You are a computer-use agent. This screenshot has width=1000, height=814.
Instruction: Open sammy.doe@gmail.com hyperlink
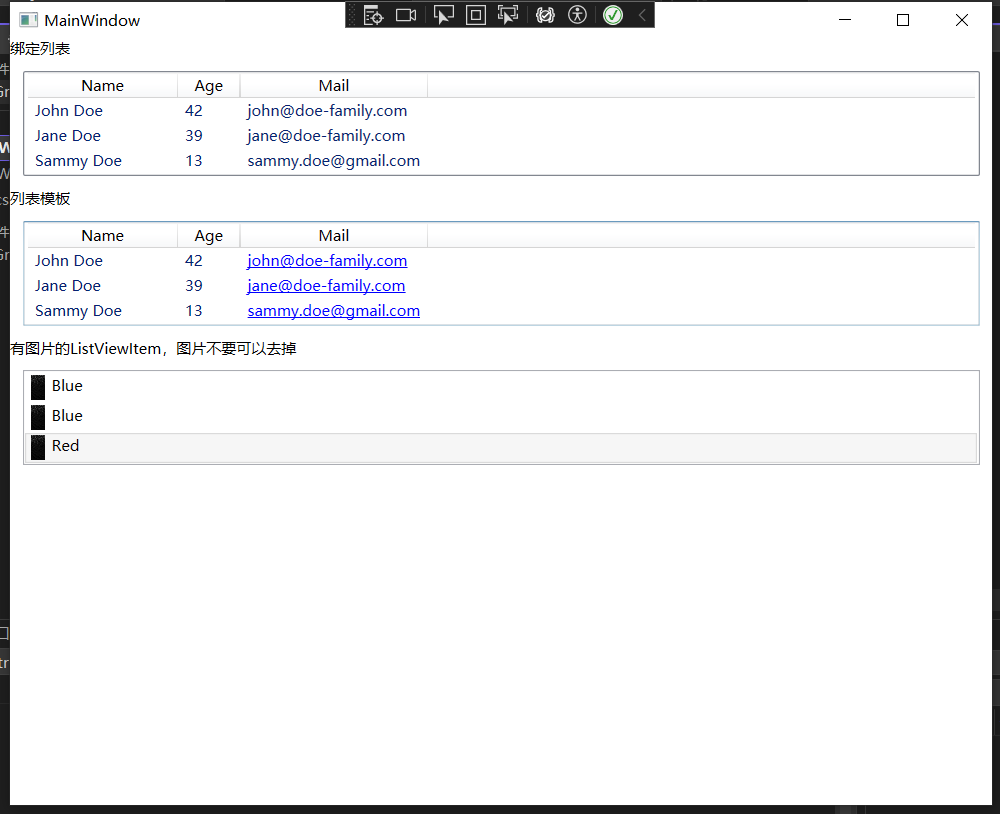point(334,311)
